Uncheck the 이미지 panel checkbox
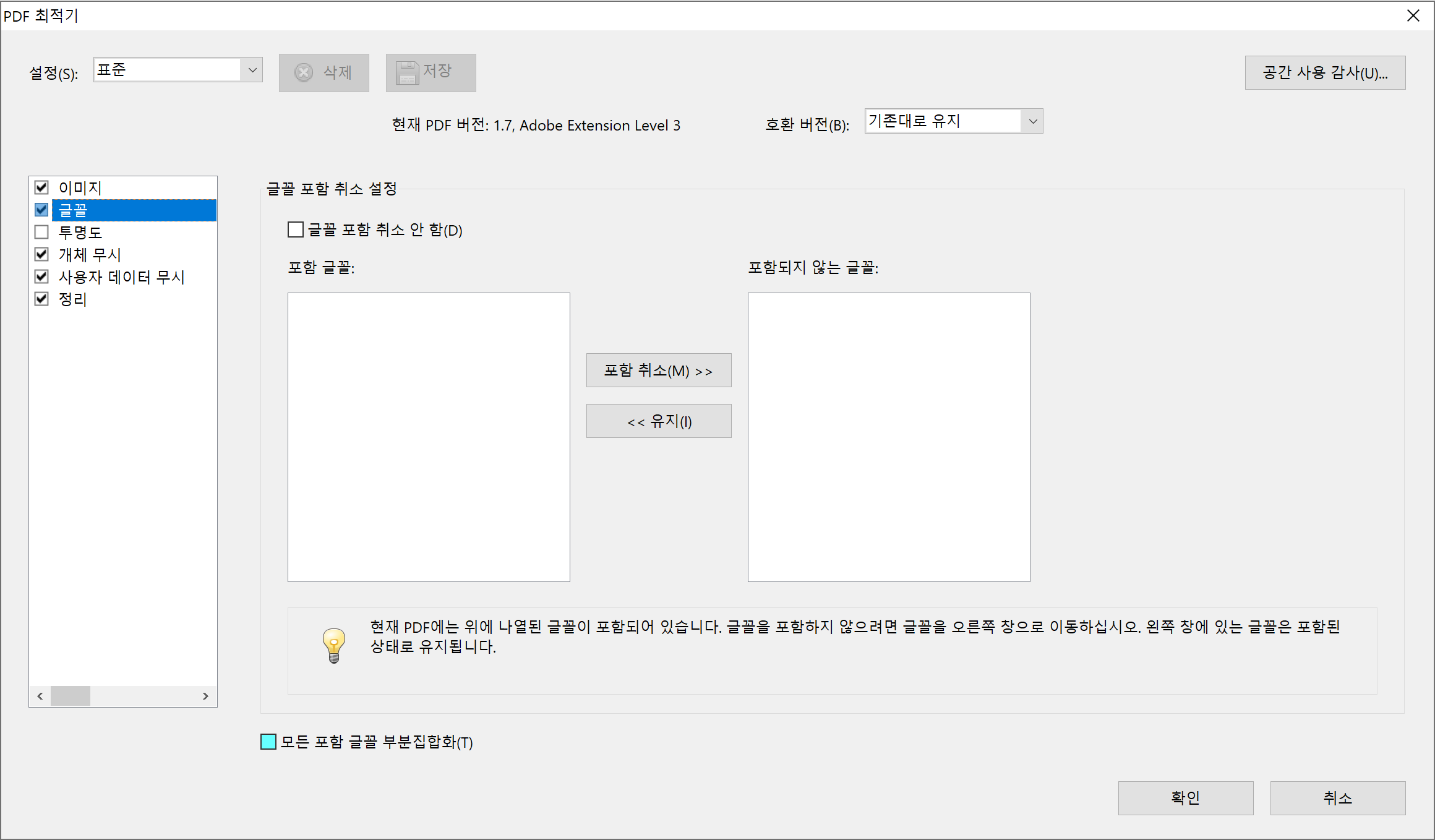 pyautogui.click(x=41, y=187)
